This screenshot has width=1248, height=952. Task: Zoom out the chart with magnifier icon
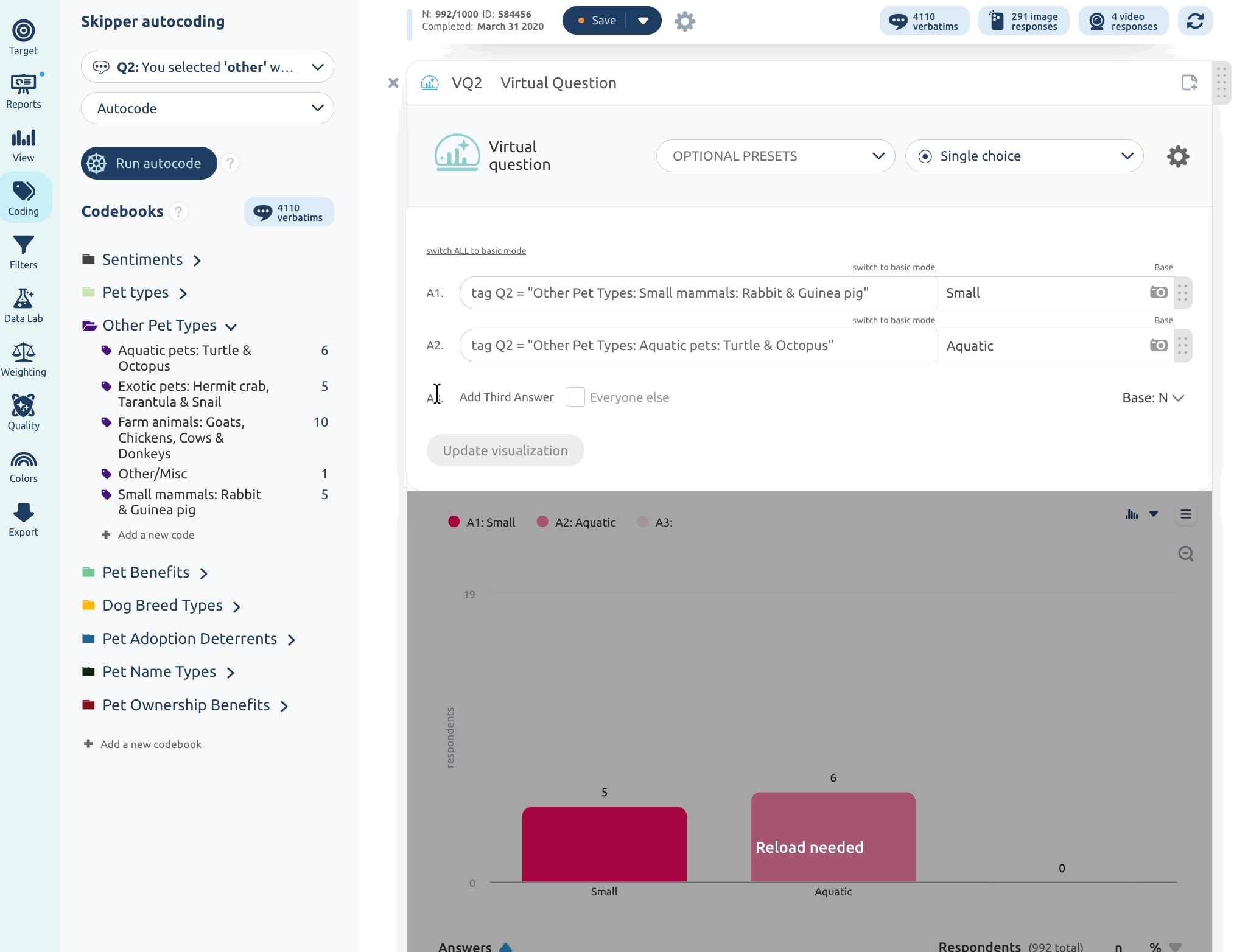tap(1185, 554)
